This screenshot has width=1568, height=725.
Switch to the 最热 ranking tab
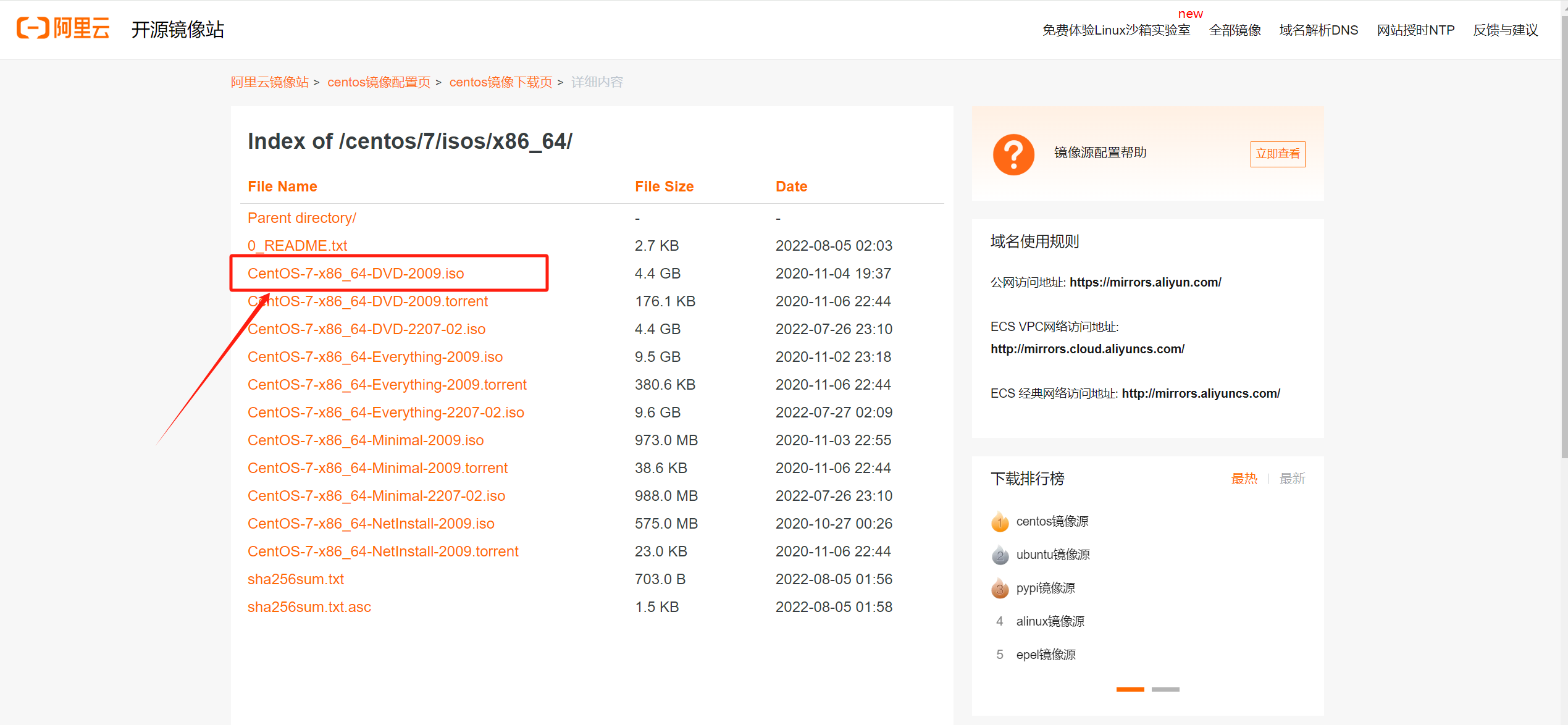(x=1244, y=479)
